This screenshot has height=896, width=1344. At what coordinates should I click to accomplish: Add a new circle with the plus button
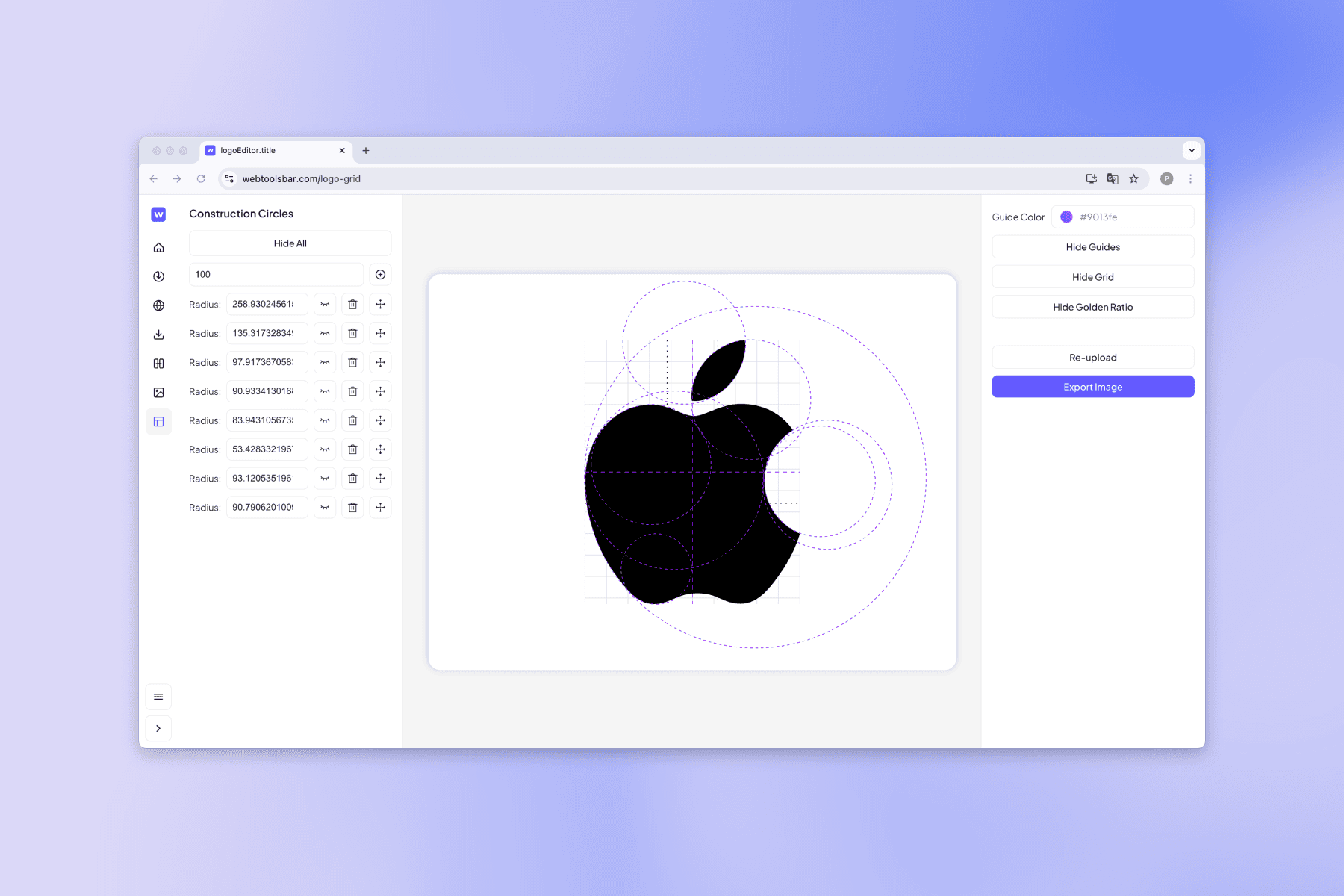pyautogui.click(x=380, y=275)
